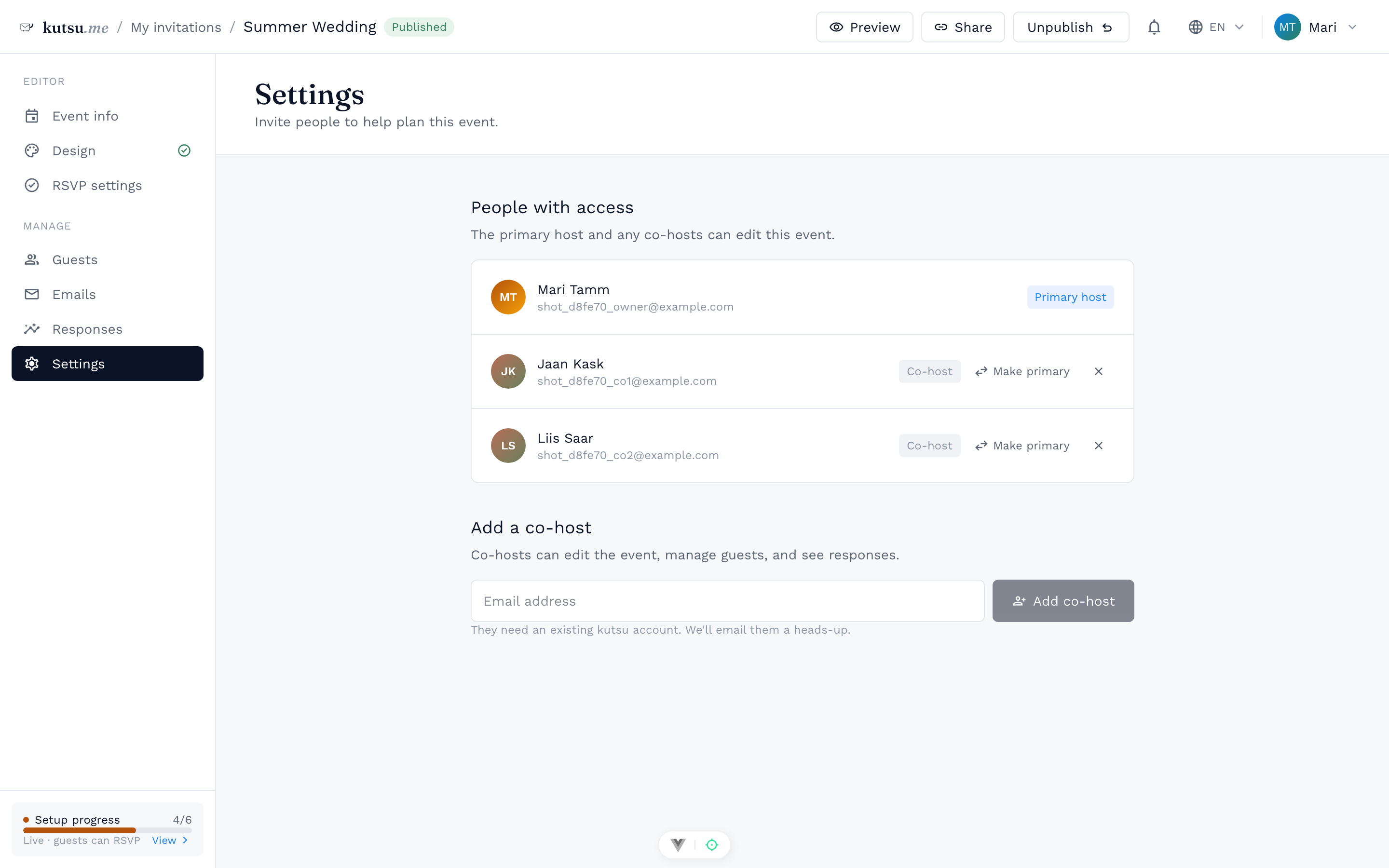Viewport: 1389px width, 868px height.
Task: Click the Design completed checkmark icon
Action: click(x=184, y=150)
